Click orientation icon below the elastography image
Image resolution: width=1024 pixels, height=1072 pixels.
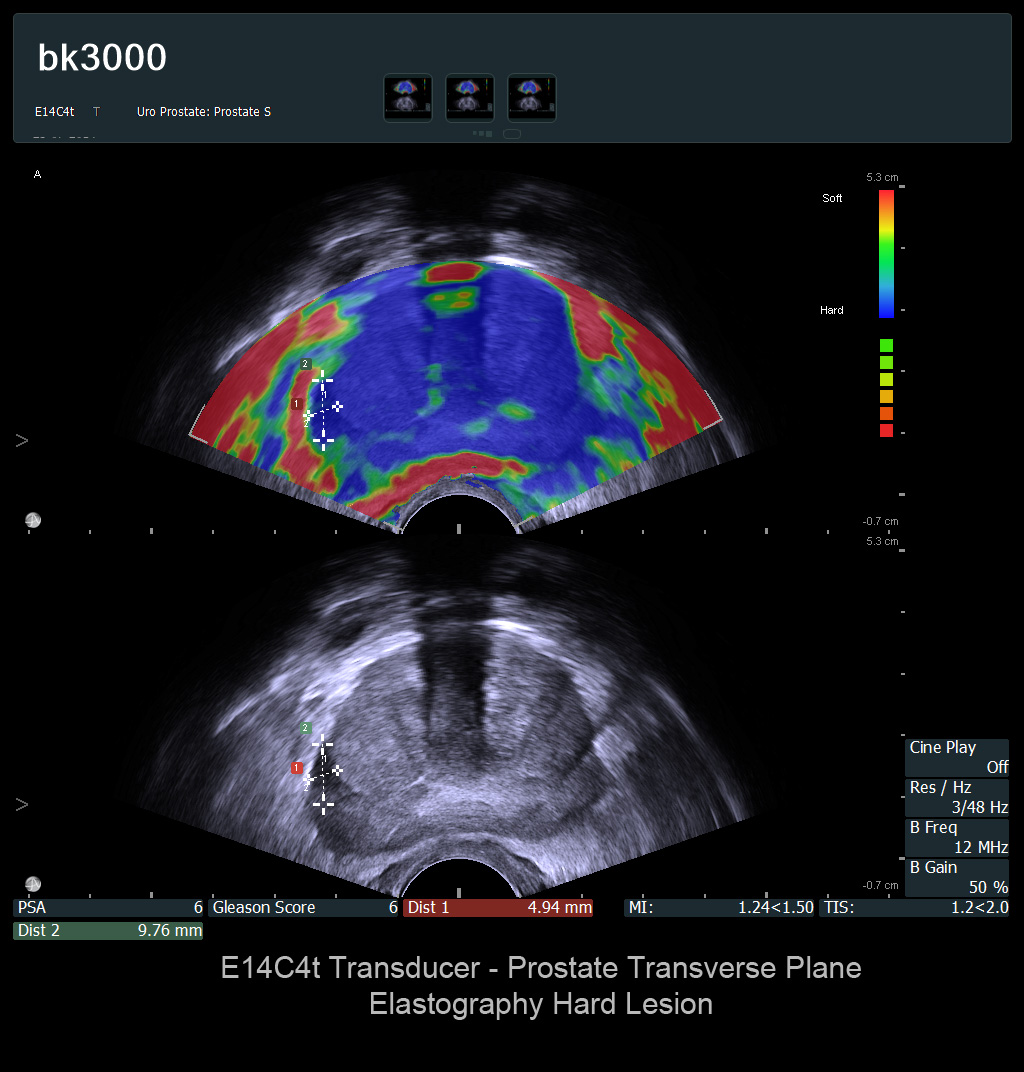(33, 520)
